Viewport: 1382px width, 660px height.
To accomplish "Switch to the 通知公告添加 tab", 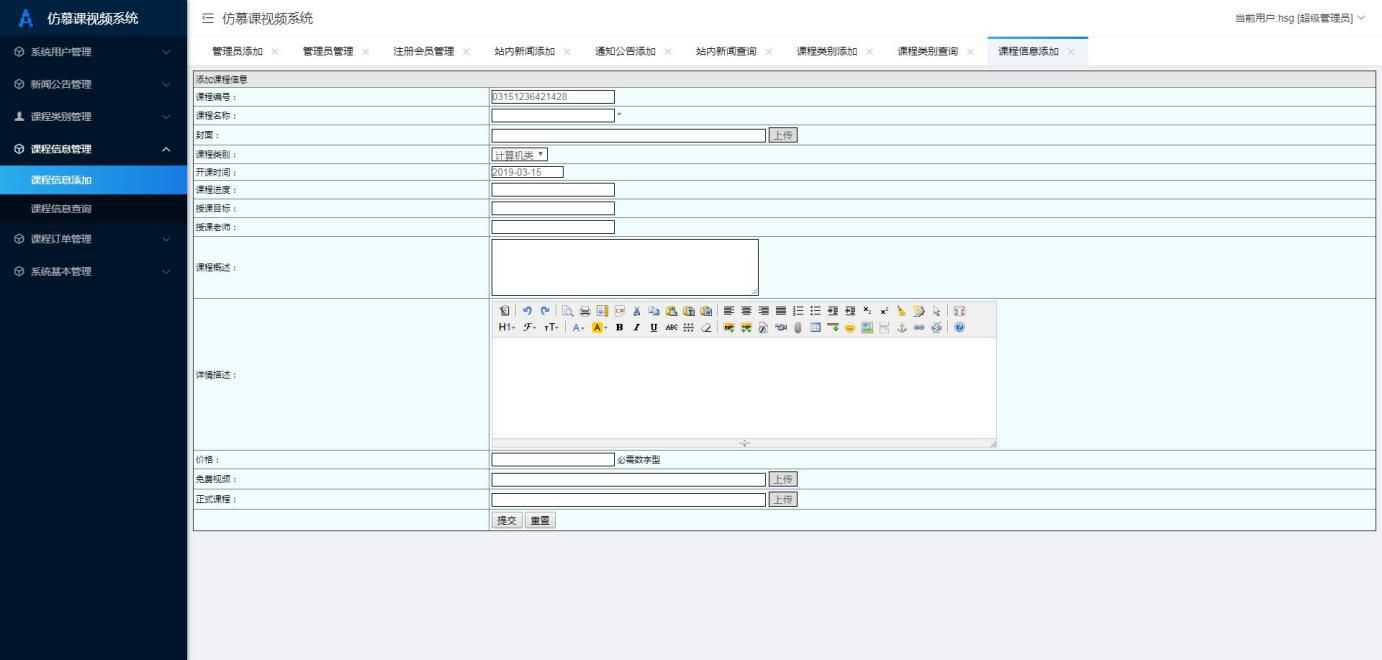I will coord(626,51).
